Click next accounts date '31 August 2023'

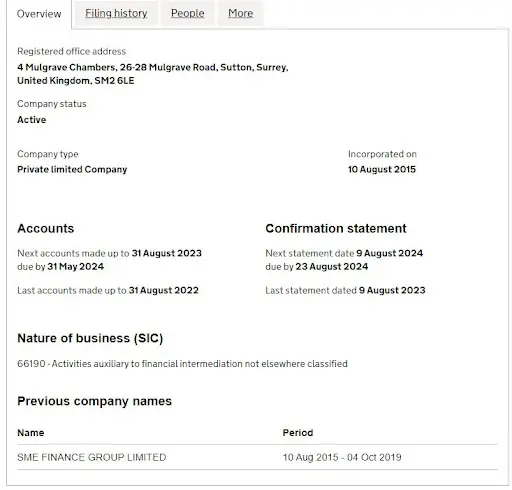(x=167, y=253)
